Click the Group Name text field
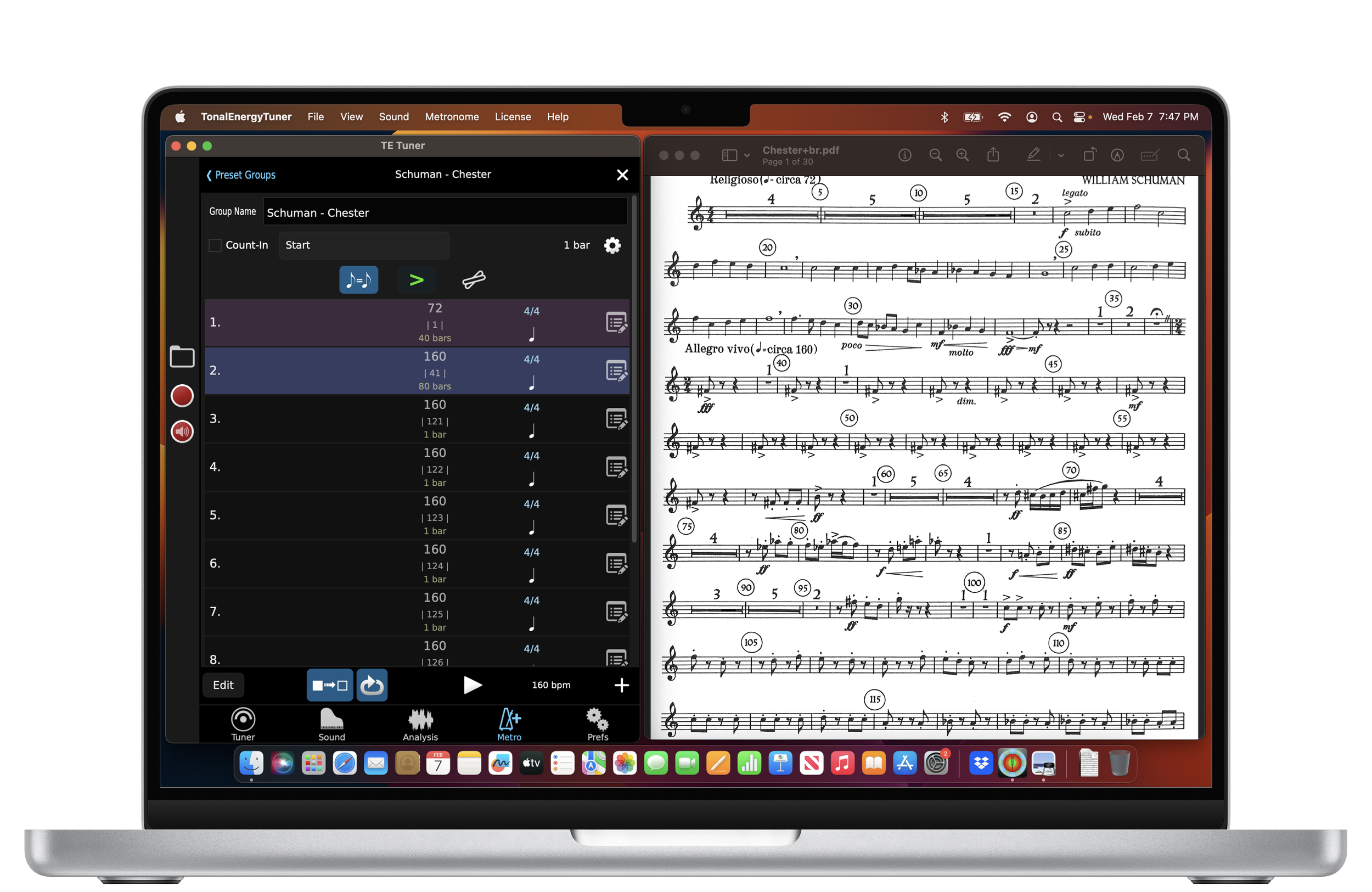 pyautogui.click(x=445, y=212)
